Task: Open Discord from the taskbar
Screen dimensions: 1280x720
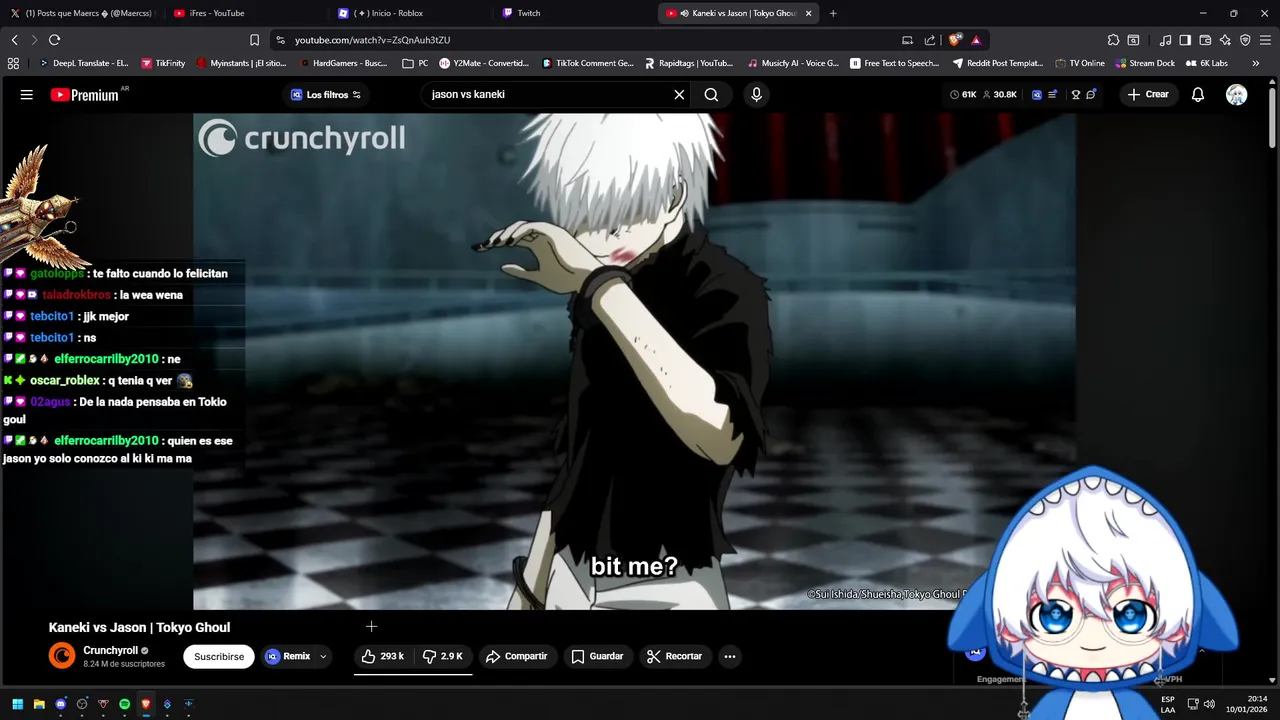Action: pos(61,704)
